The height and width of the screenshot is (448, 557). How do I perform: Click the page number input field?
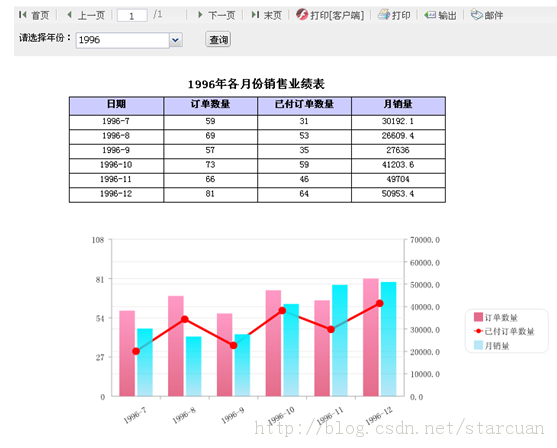tap(132, 16)
